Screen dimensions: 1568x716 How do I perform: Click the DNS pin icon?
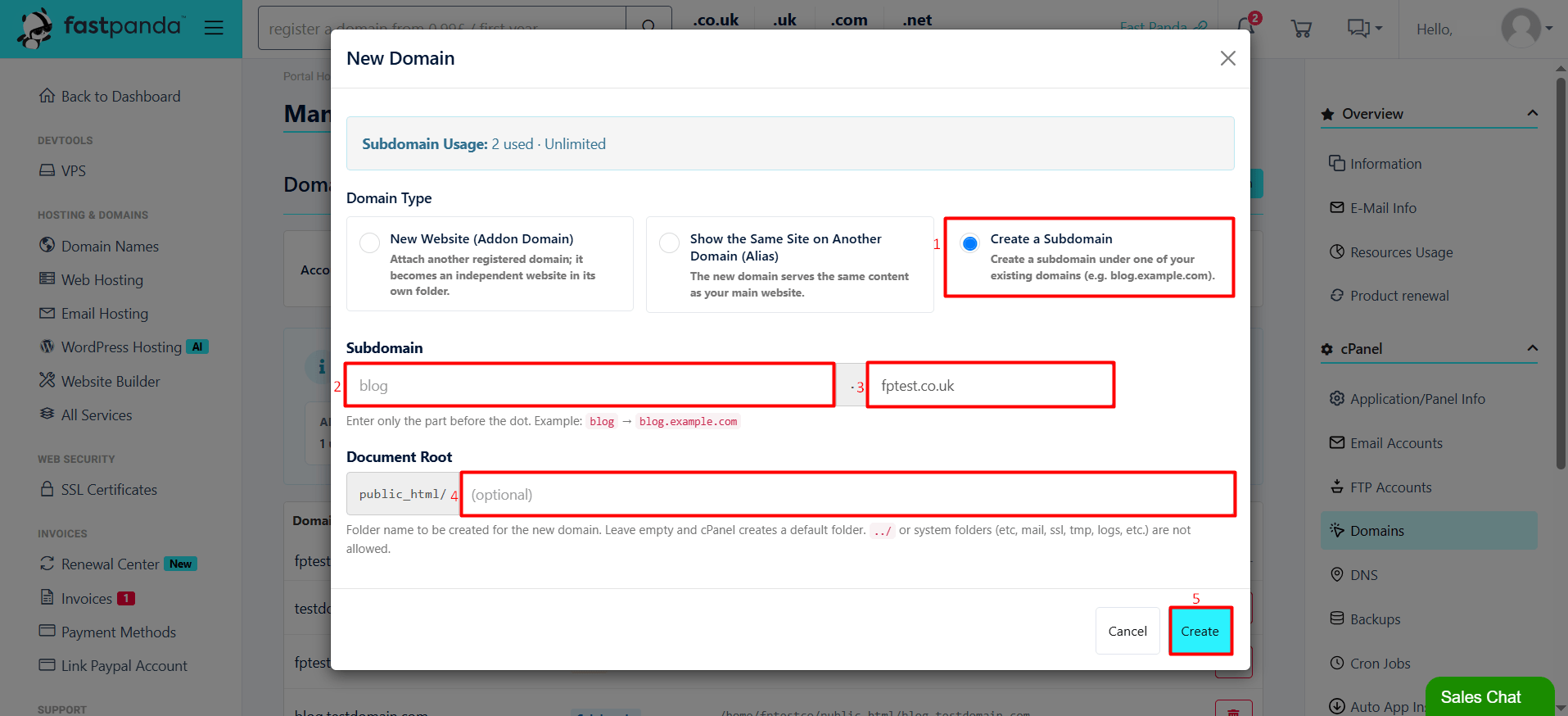[x=1337, y=574]
